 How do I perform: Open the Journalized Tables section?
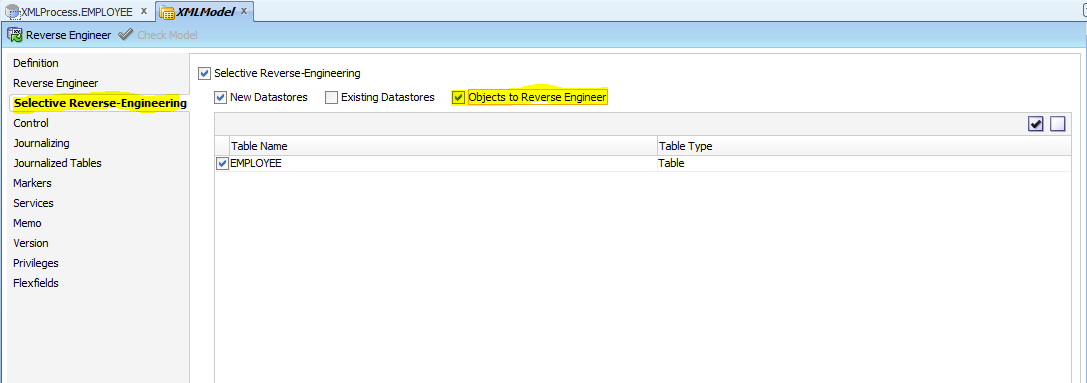58,164
